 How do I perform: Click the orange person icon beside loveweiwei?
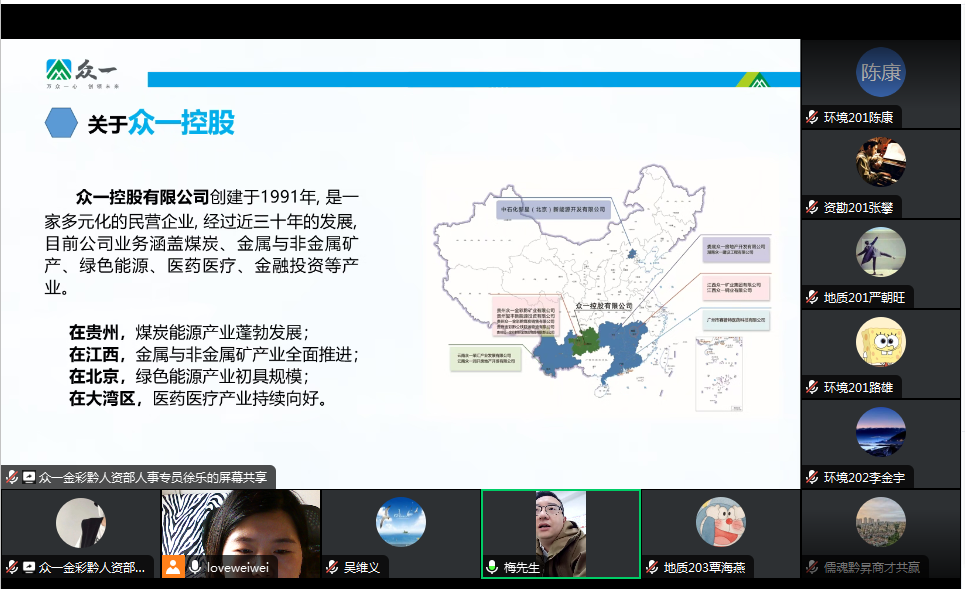173,568
